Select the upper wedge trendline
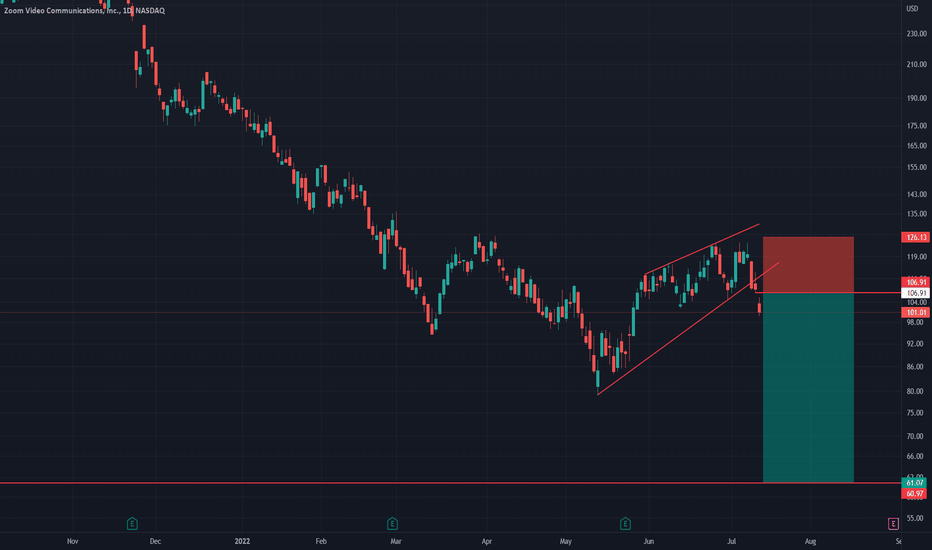The image size is (932, 550). pos(702,249)
